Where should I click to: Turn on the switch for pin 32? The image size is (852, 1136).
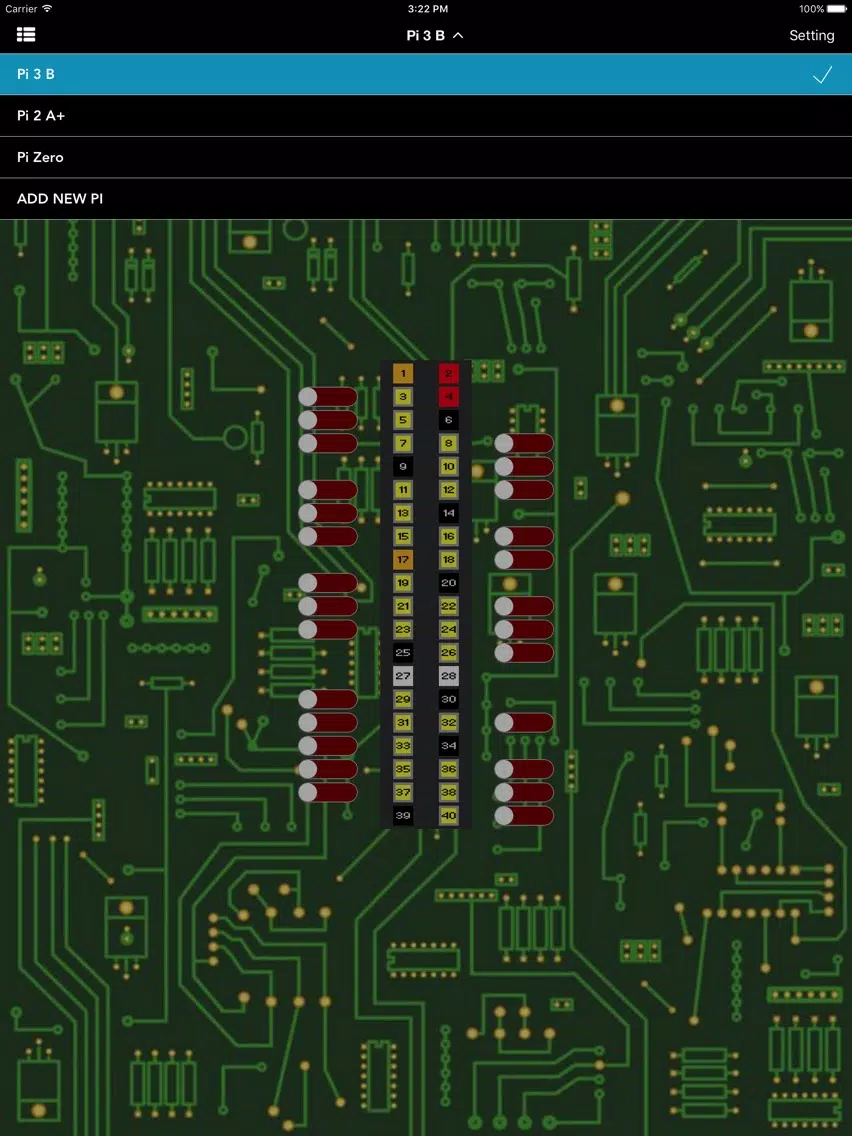(524, 722)
